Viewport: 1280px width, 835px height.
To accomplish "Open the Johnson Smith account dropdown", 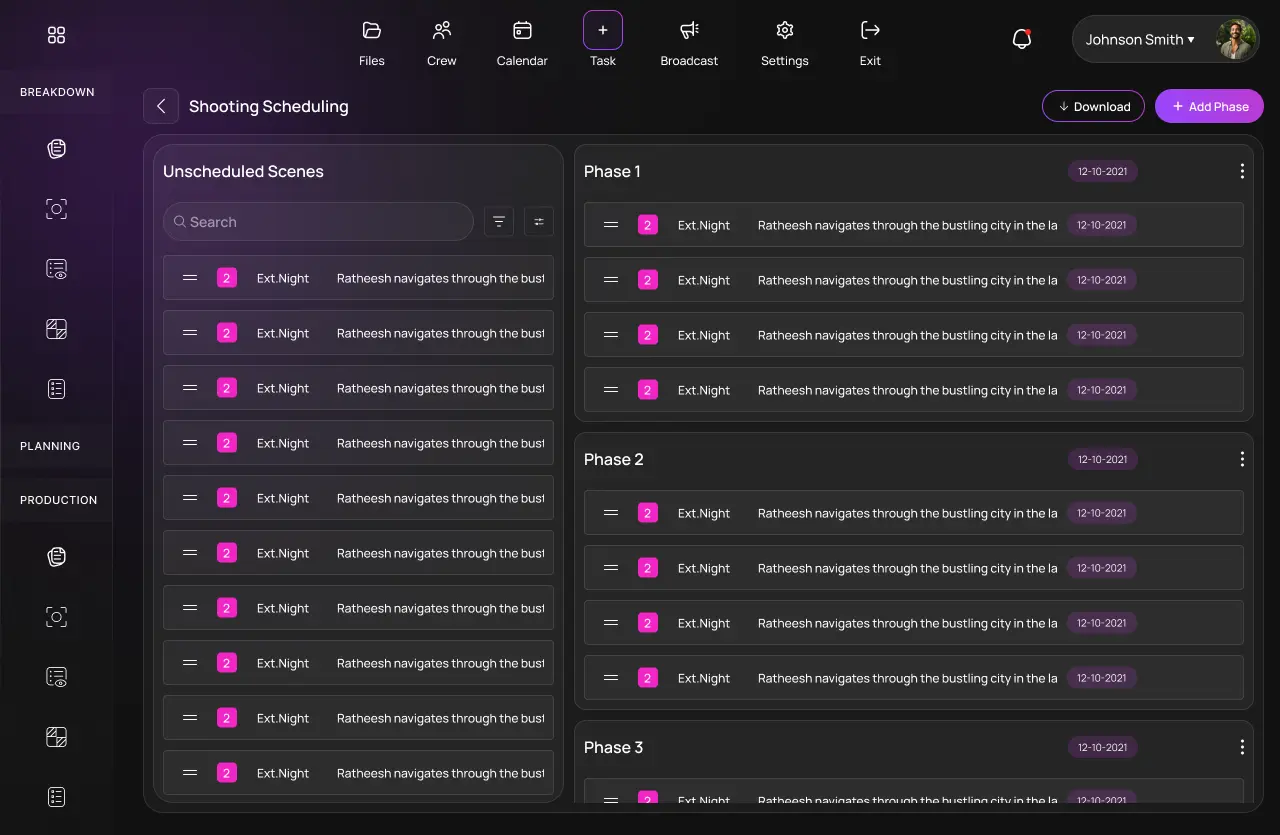I will click(x=1139, y=39).
